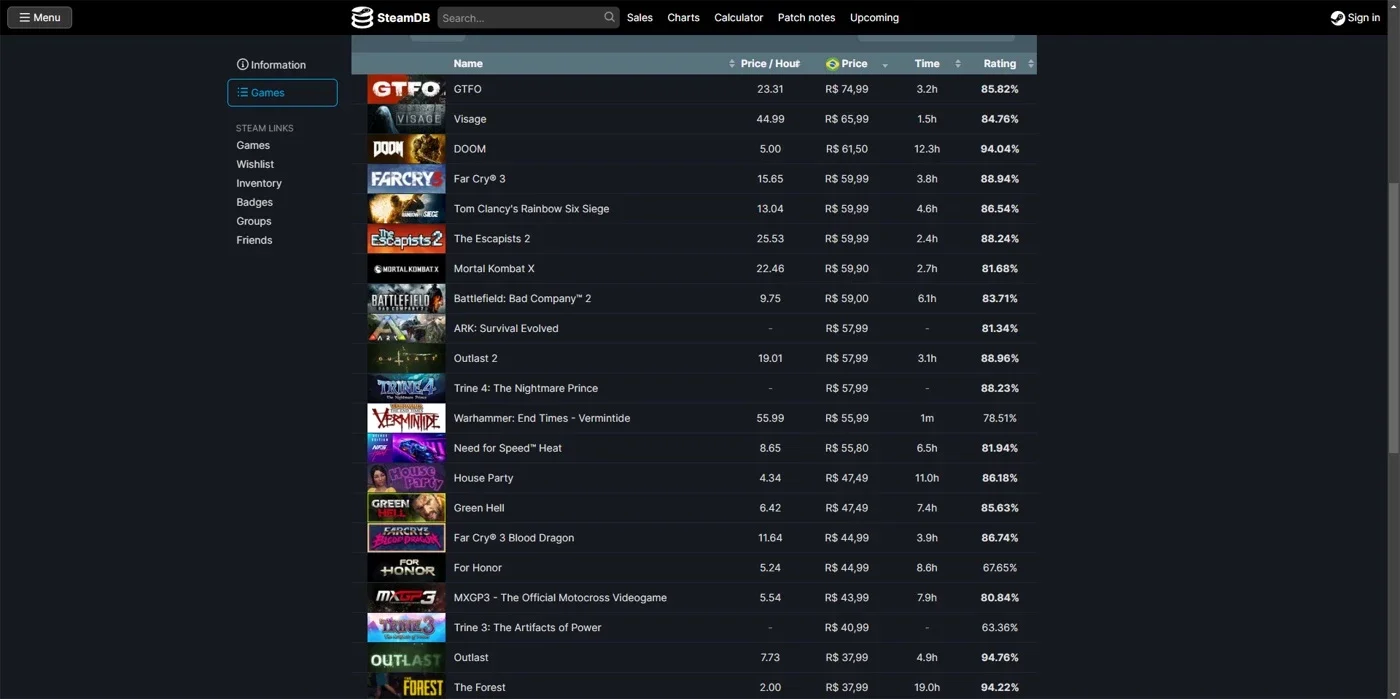
Task: Open the Inventory link
Action: coord(259,183)
